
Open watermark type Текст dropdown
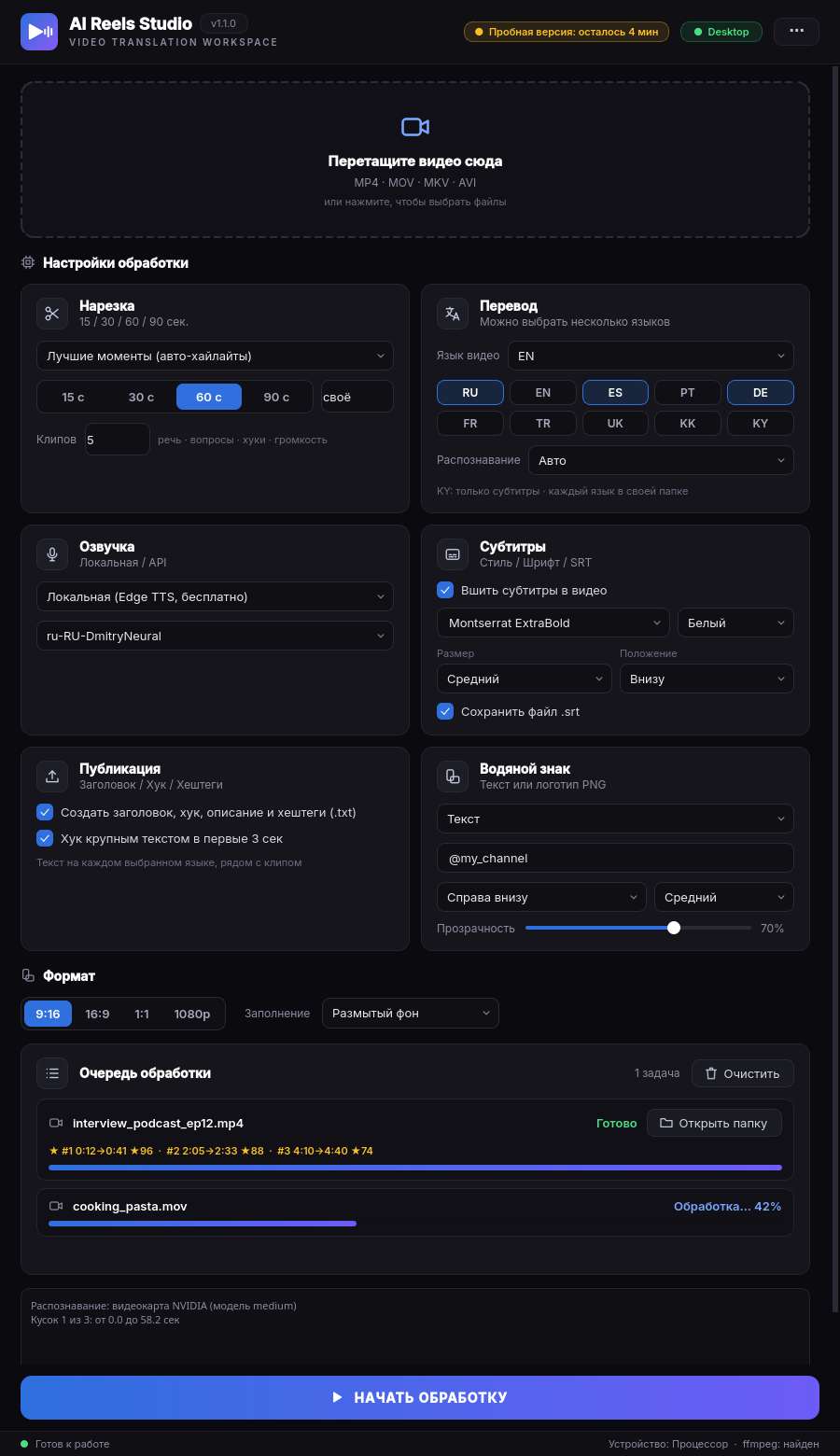(x=615, y=819)
